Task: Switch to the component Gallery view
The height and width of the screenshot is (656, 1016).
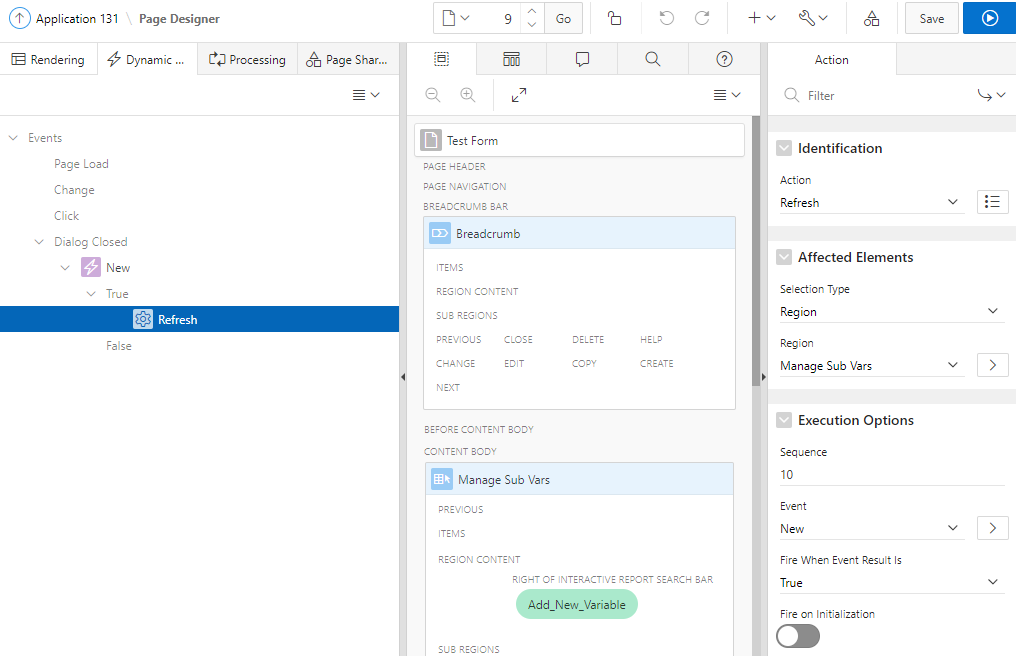Action: [x=511, y=59]
